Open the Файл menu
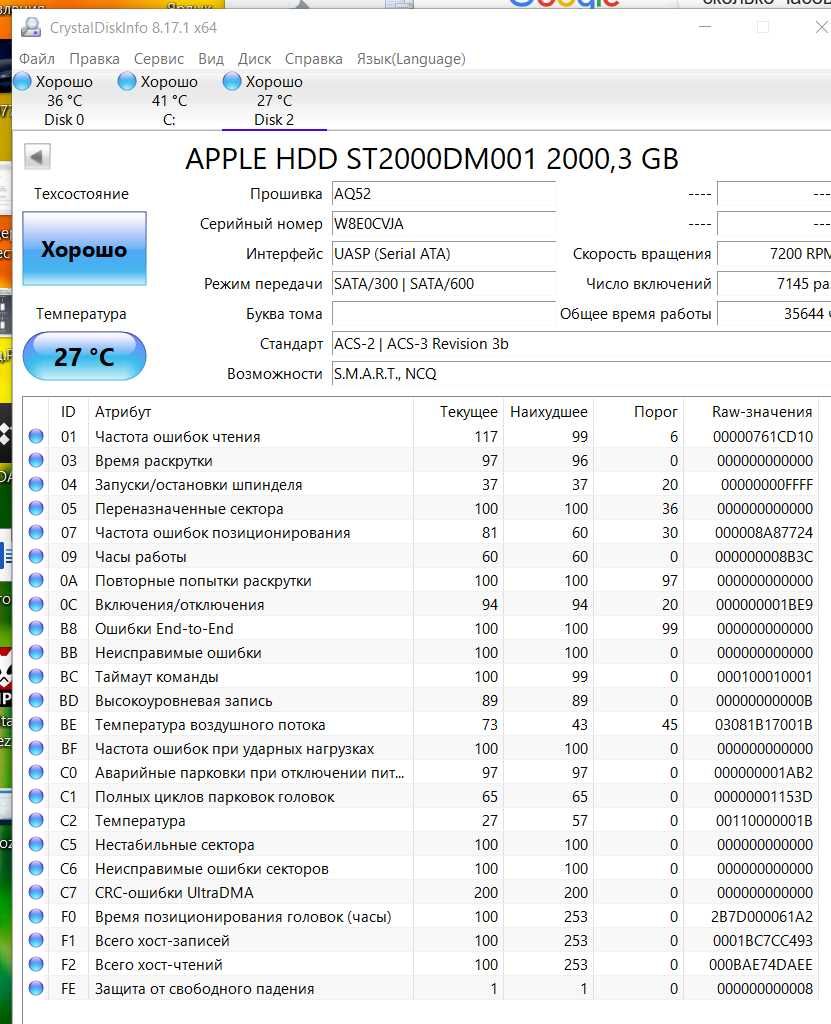Image resolution: width=831 pixels, height=1024 pixels. [37, 59]
